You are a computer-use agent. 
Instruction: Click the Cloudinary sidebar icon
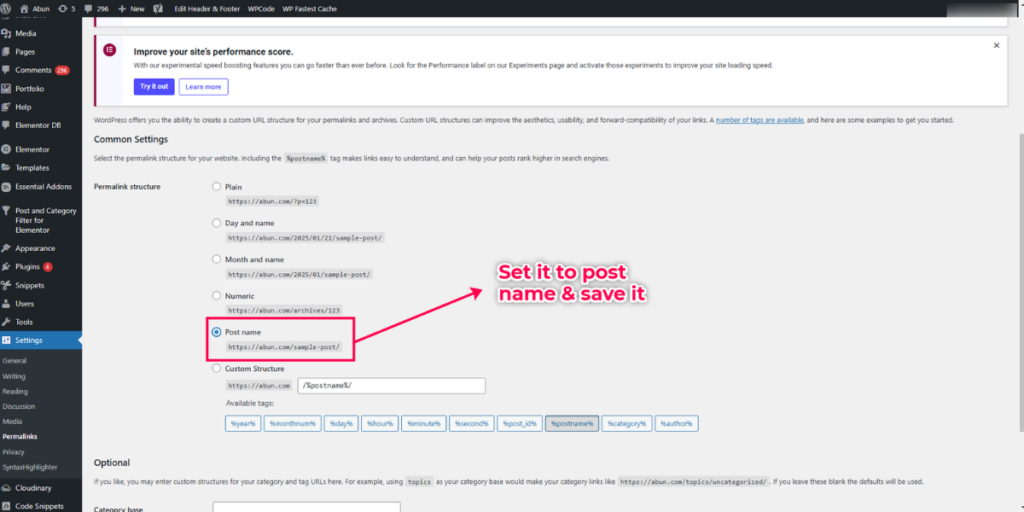pos(6,488)
